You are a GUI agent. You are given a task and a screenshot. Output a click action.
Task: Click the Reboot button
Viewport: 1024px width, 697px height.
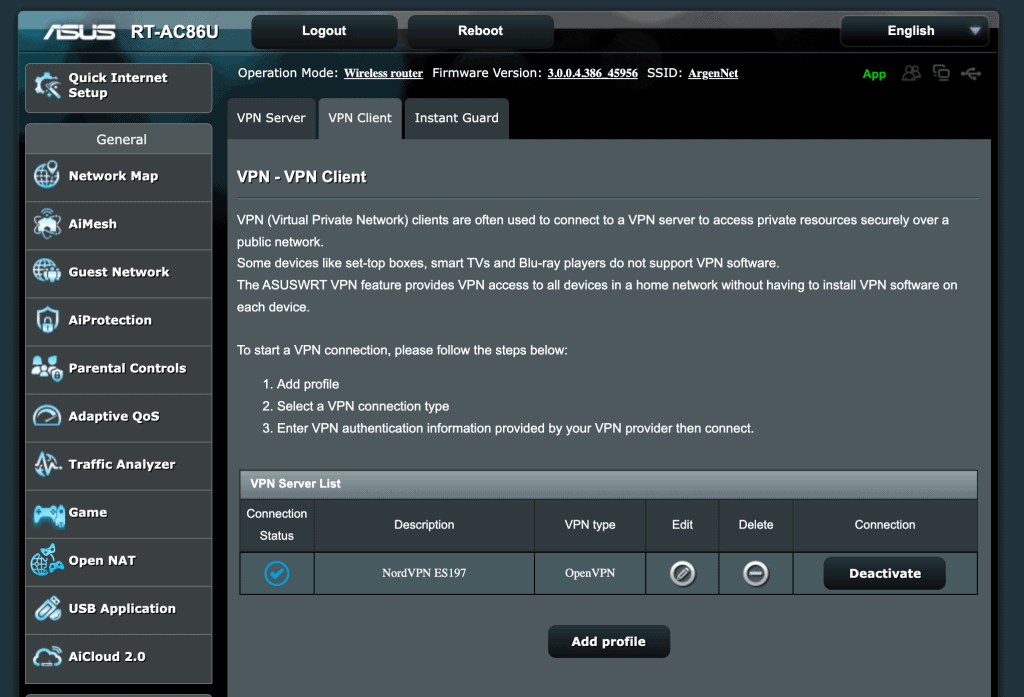480,31
